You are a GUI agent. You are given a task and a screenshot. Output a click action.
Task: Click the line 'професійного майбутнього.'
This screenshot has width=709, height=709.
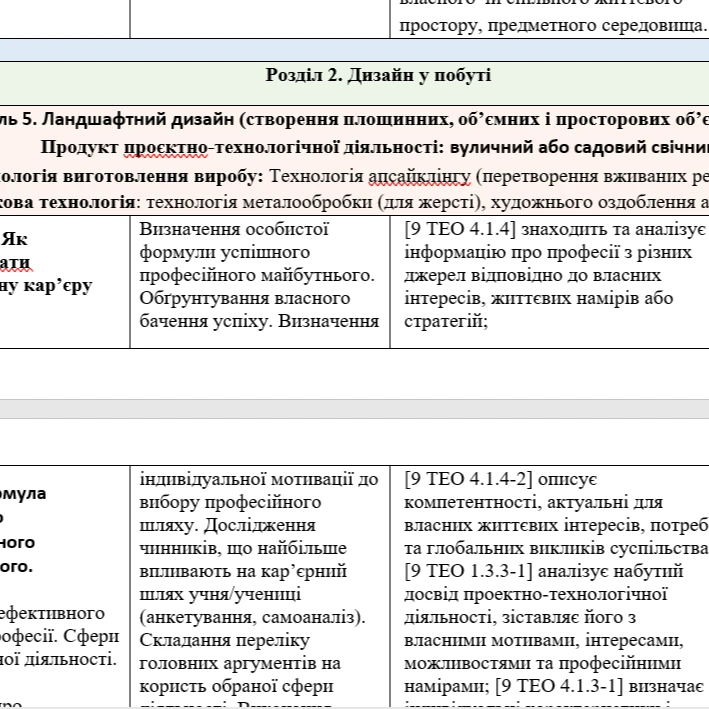click(257, 275)
